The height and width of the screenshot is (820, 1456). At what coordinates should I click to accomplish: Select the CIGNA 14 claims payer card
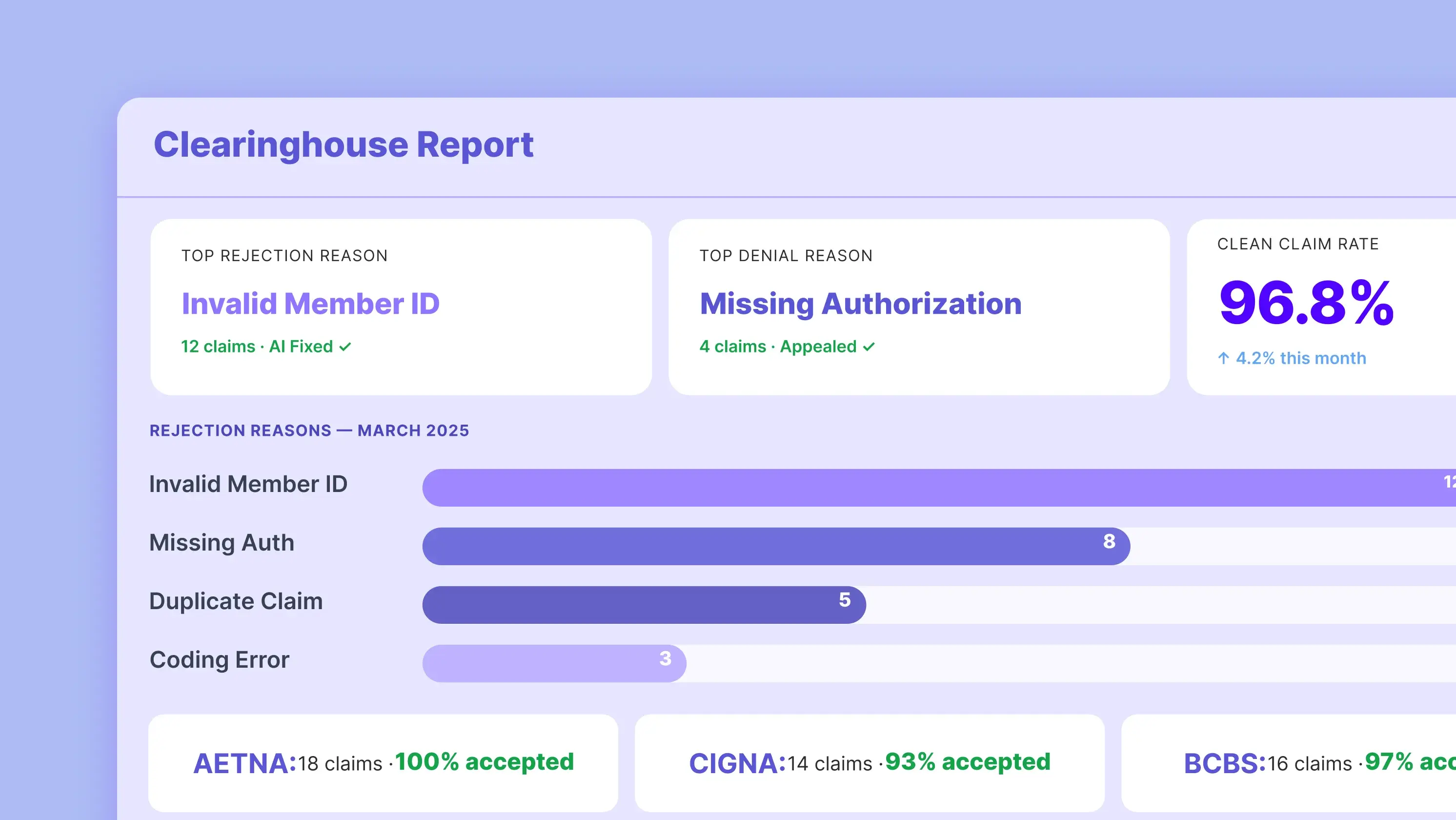point(870,763)
